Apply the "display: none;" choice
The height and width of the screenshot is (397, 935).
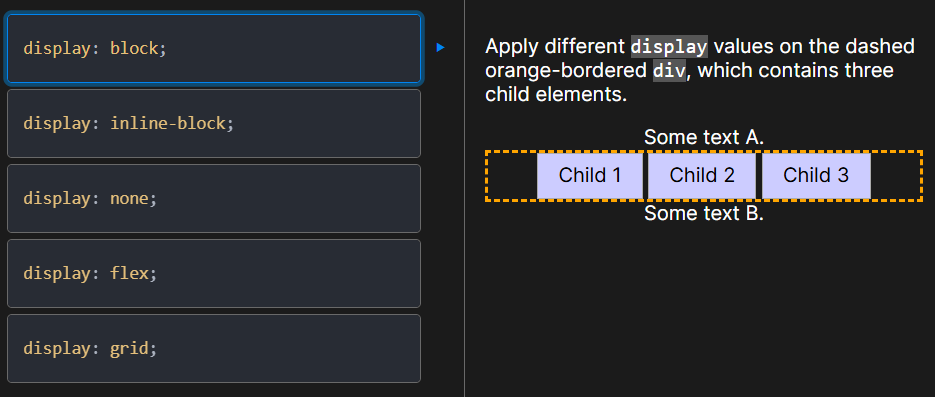[x=213, y=198]
